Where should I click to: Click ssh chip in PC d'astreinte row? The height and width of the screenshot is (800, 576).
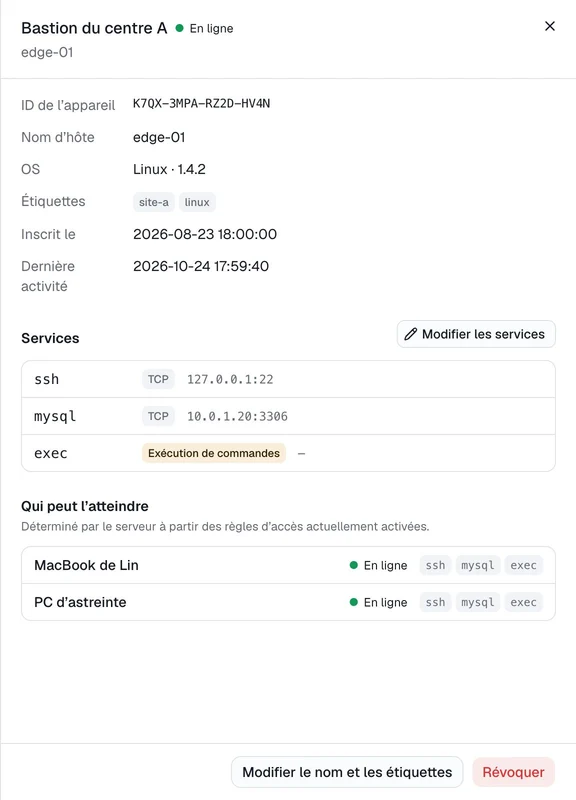click(x=435, y=602)
